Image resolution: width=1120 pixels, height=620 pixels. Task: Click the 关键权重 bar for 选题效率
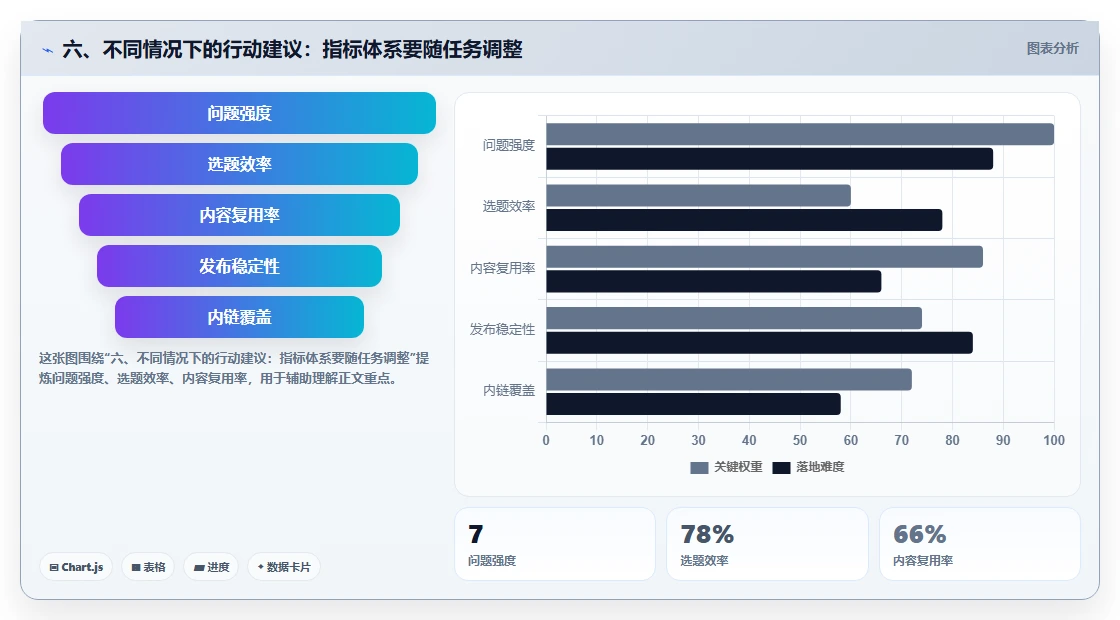[699, 196]
